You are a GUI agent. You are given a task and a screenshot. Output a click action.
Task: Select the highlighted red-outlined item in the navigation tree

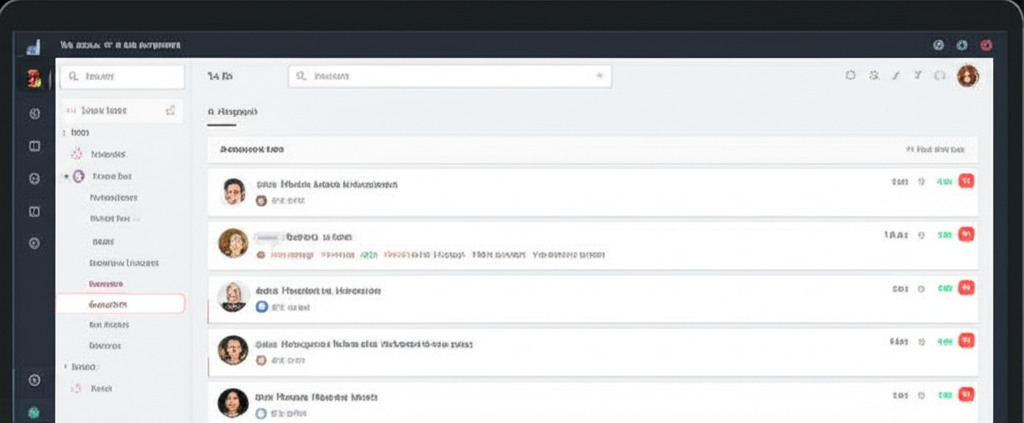[x=120, y=304]
